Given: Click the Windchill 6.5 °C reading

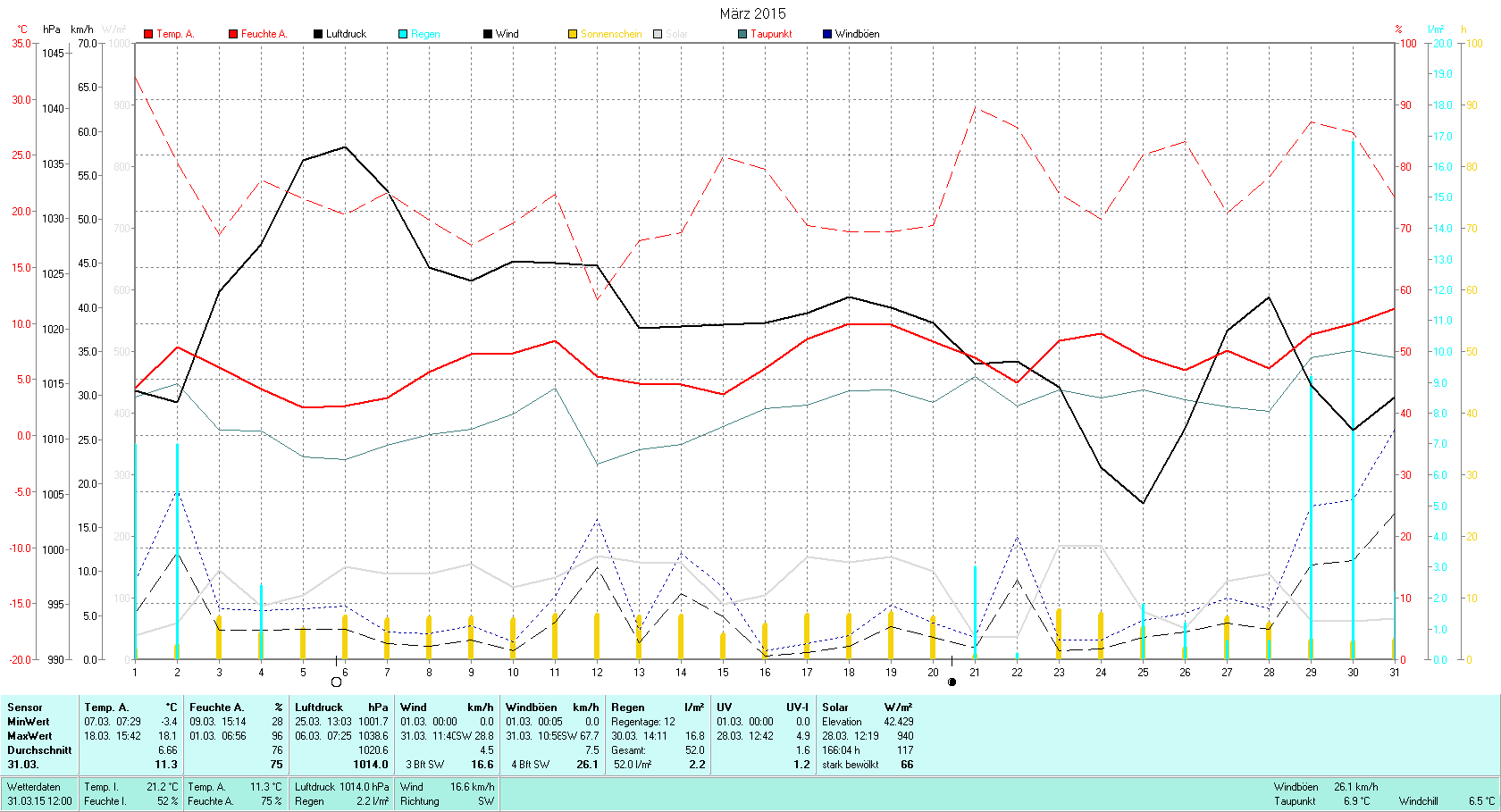Looking at the screenshot, I should pos(1447,801).
